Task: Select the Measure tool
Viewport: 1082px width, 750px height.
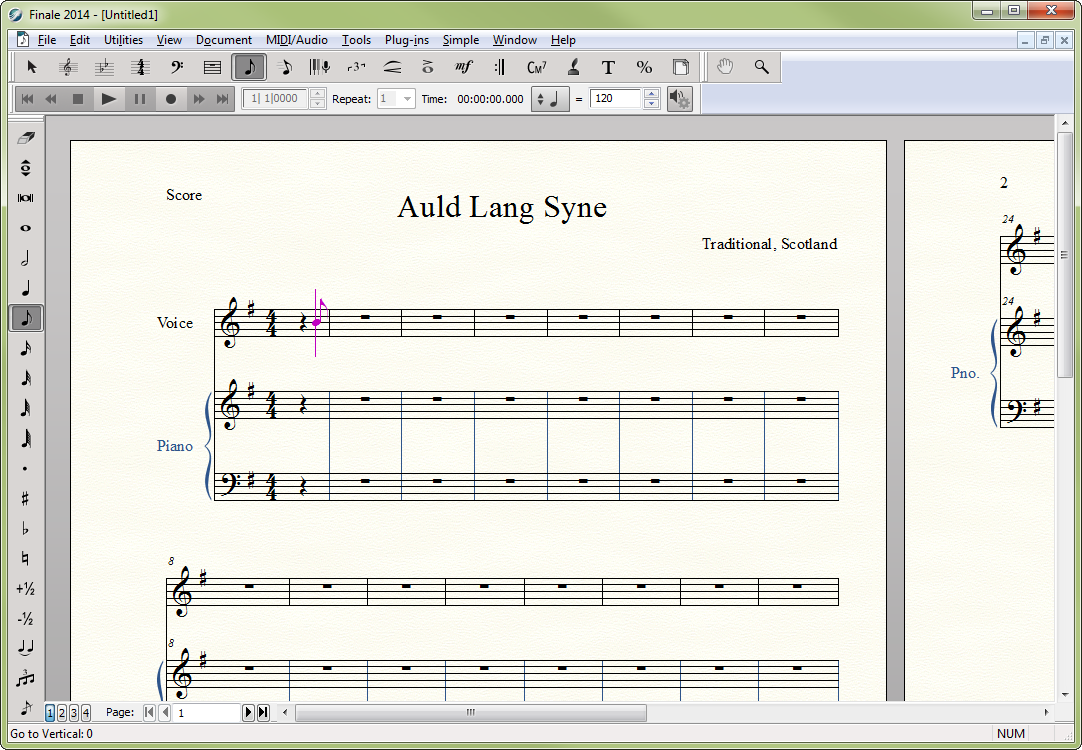Action: point(213,67)
